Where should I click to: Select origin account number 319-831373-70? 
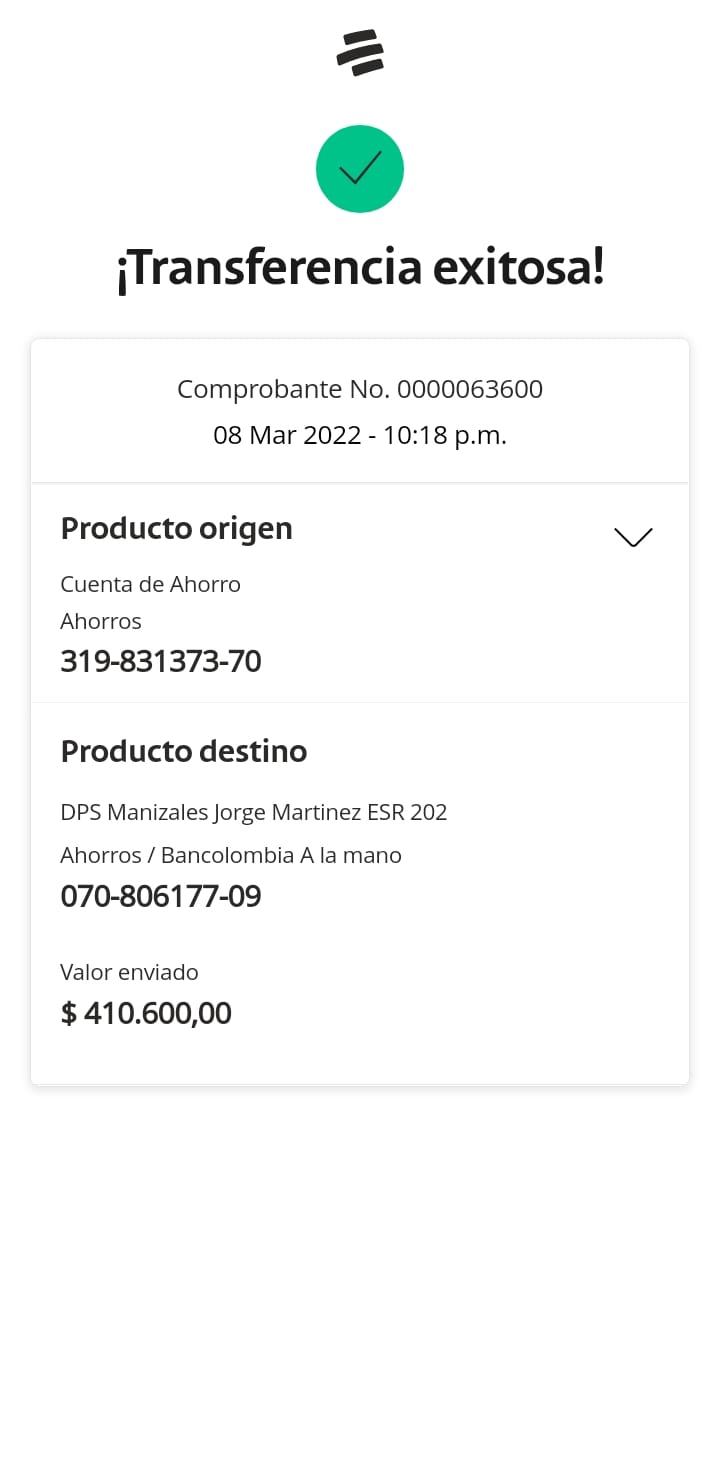pyautogui.click(x=161, y=661)
